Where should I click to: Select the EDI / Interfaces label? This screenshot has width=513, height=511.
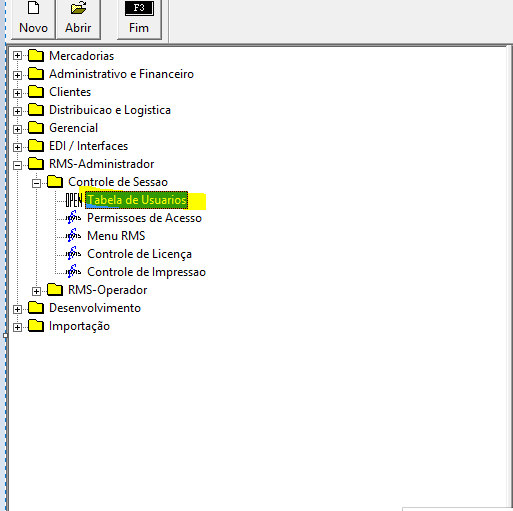[88, 146]
